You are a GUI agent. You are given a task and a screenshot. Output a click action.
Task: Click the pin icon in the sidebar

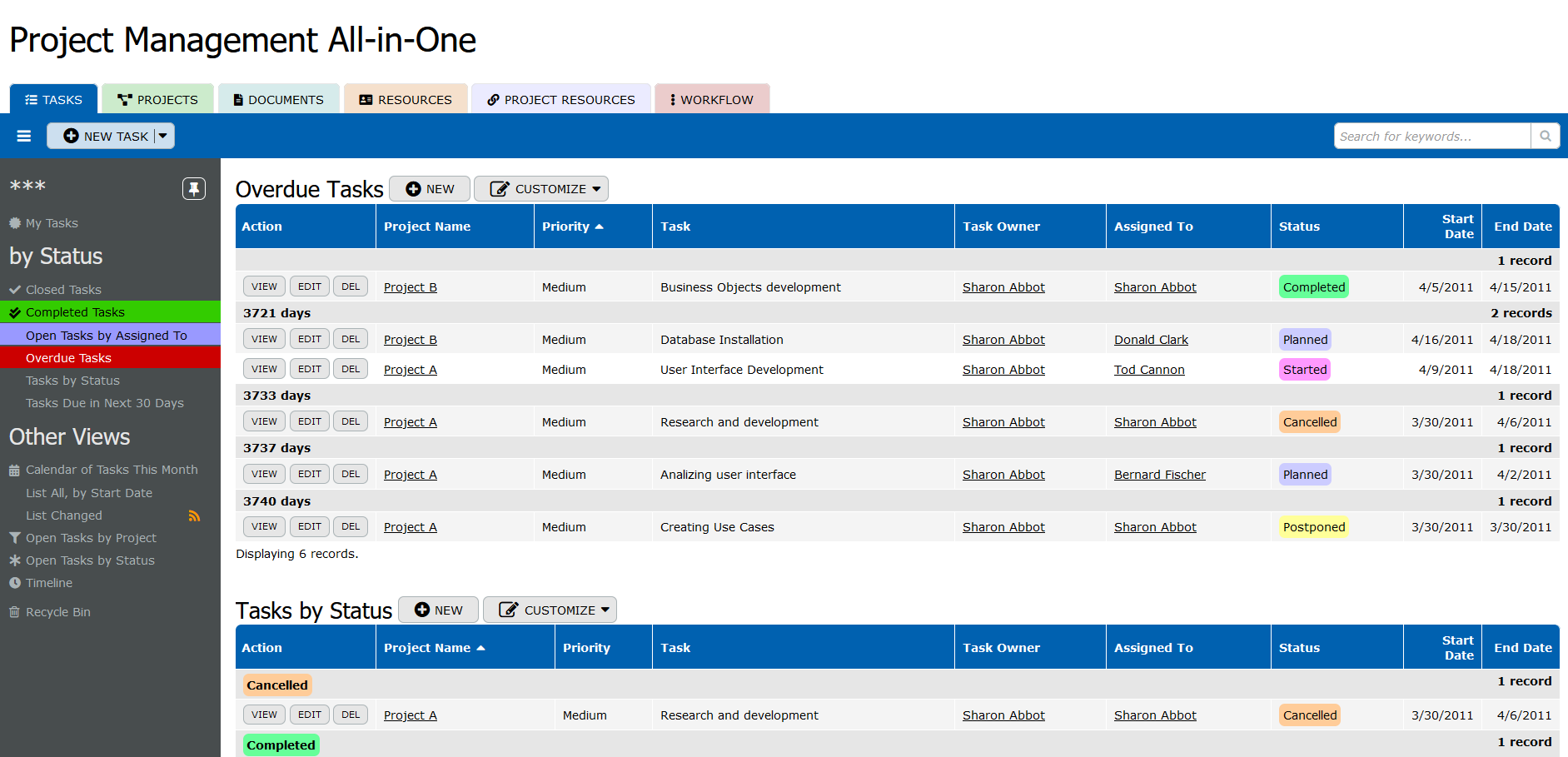193,188
